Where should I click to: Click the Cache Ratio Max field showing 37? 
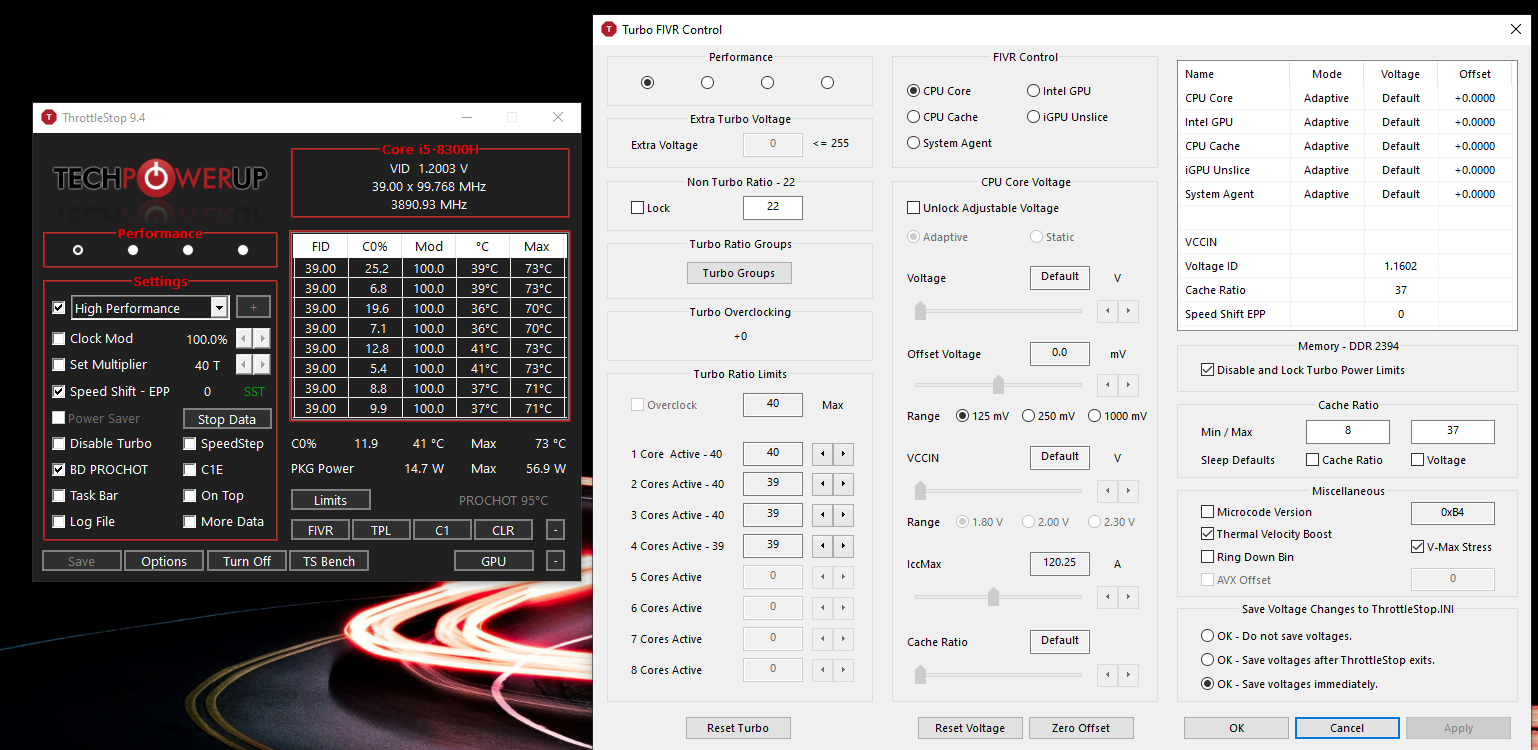coord(1453,432)
